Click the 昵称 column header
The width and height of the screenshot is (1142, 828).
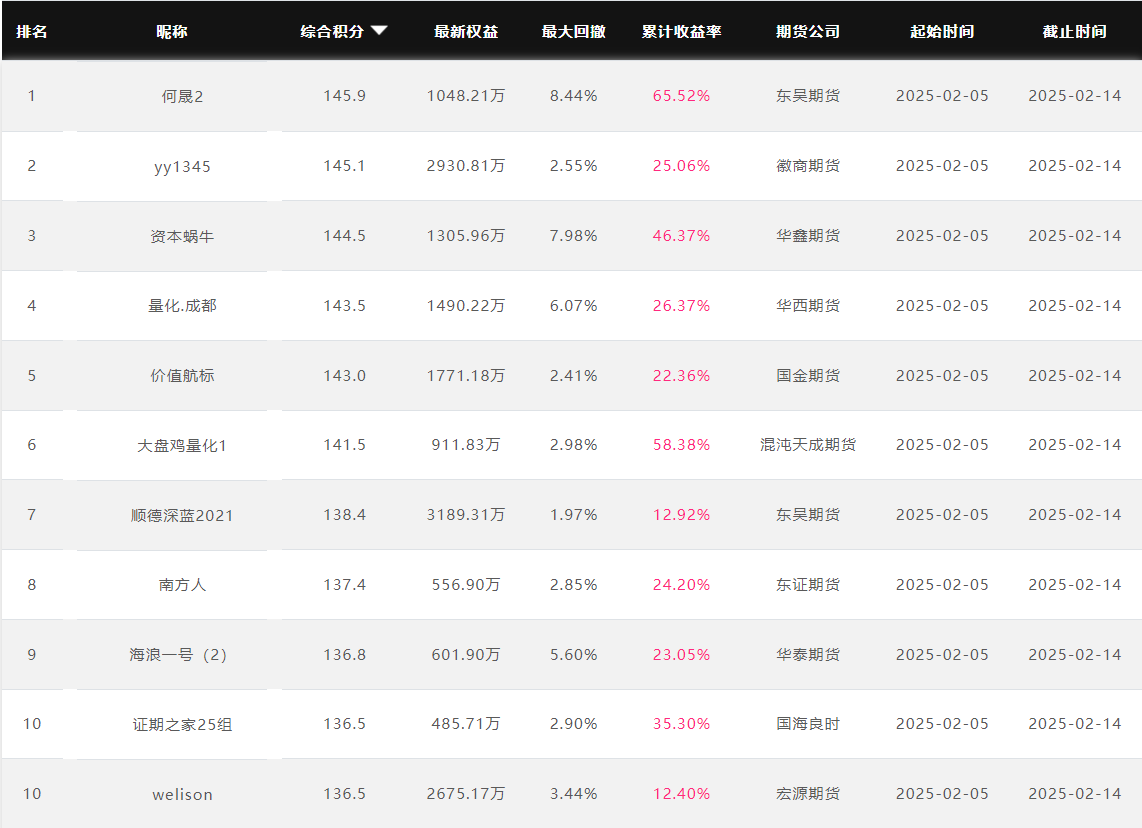click(x=172, y=31)
